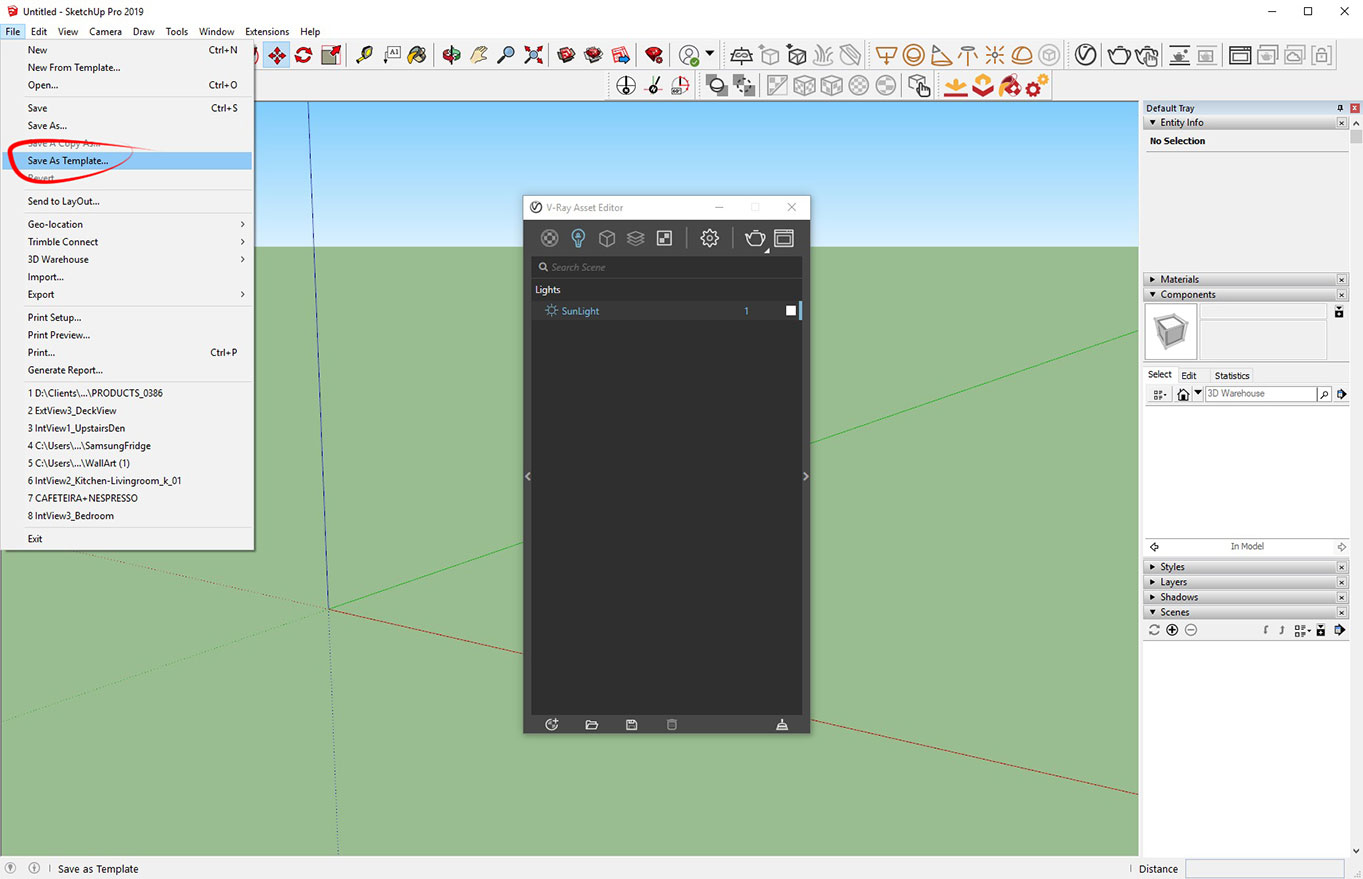Expand Asset Editor left panel arrow
The width and height of the screenshot is (1363, 879).
tap(528, 477)
